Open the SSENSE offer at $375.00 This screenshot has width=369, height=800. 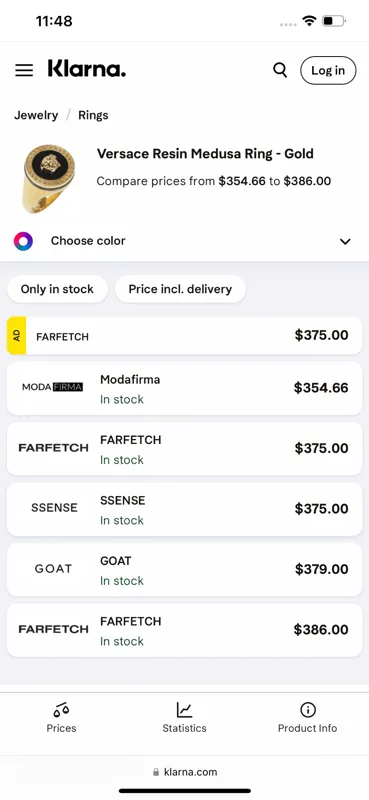tap(184, 509)
